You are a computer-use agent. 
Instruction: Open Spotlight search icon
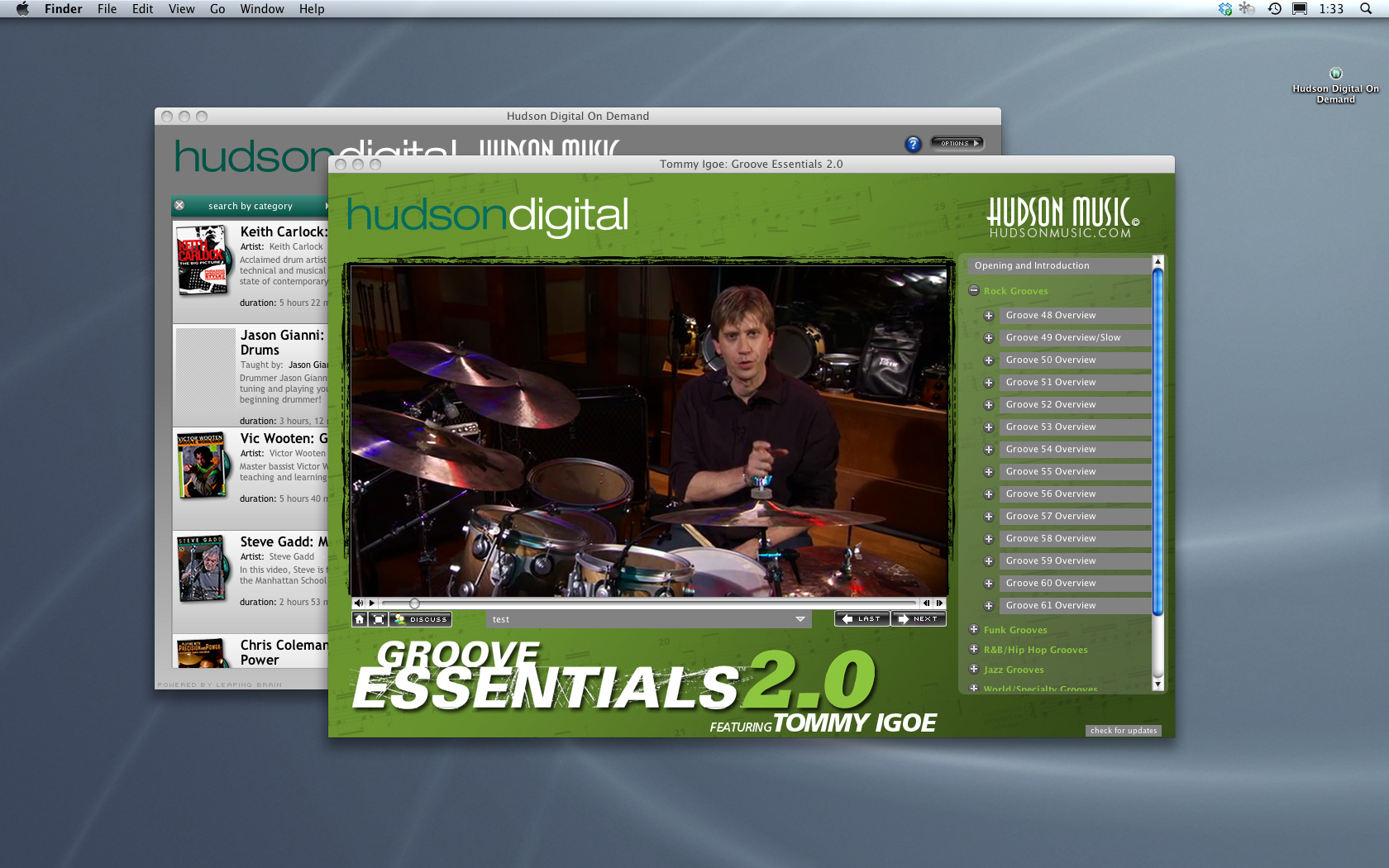coord(1366,9)
